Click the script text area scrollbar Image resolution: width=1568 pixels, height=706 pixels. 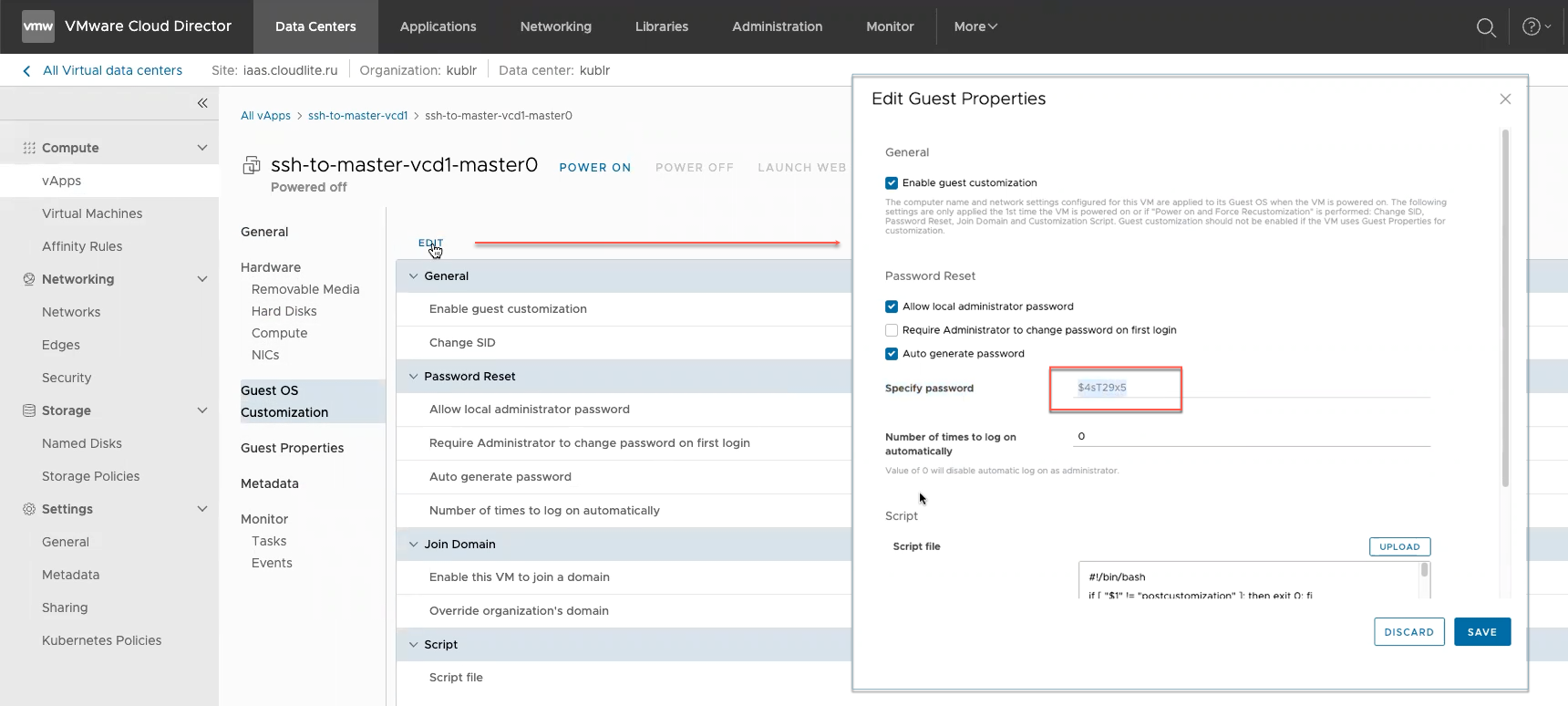coord(1424,570)
